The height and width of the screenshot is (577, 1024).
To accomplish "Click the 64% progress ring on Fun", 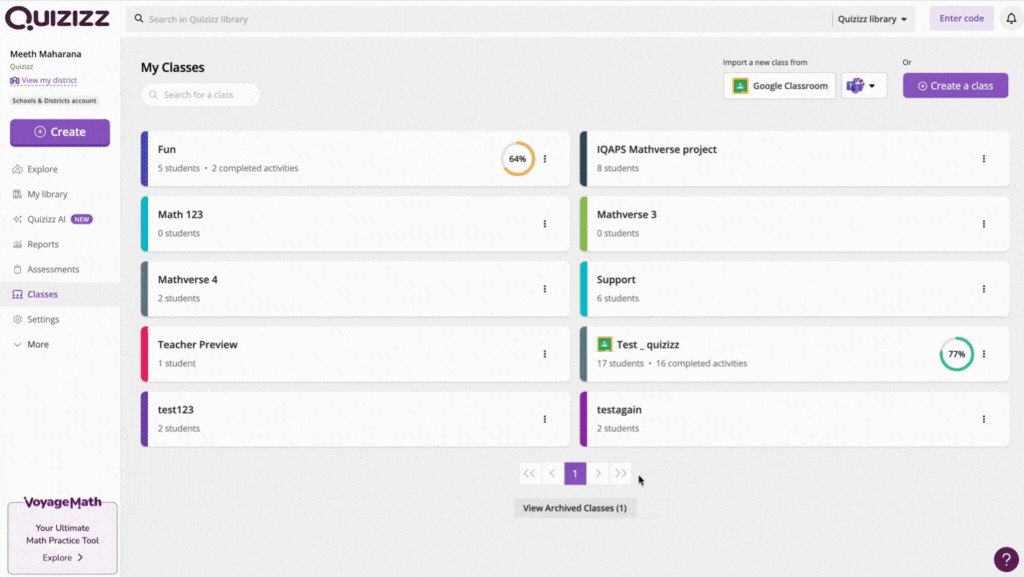I will pyautogui.click(x=518, y=159).
